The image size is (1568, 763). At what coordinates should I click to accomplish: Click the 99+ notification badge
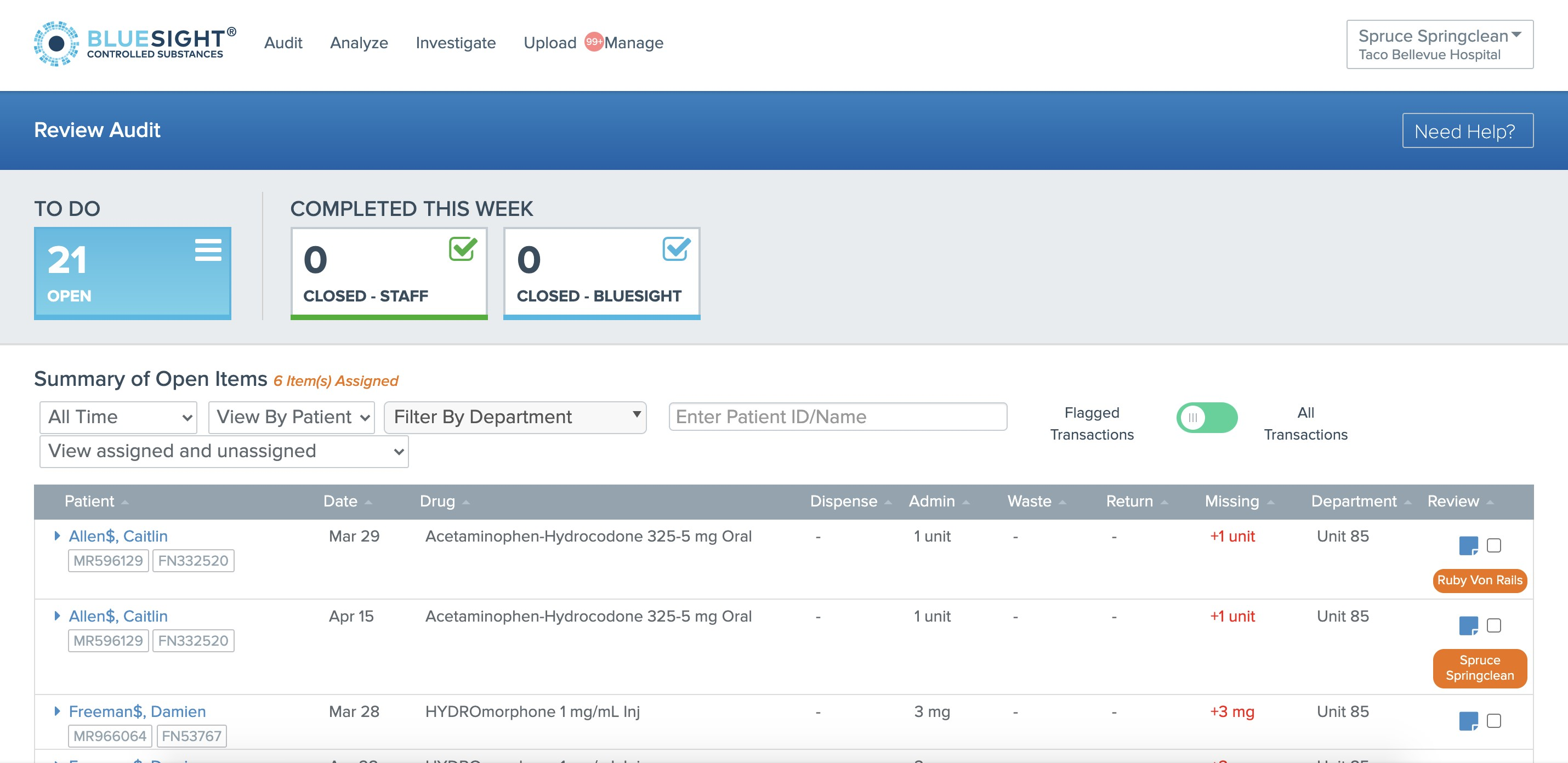click(x=593, y=41)
